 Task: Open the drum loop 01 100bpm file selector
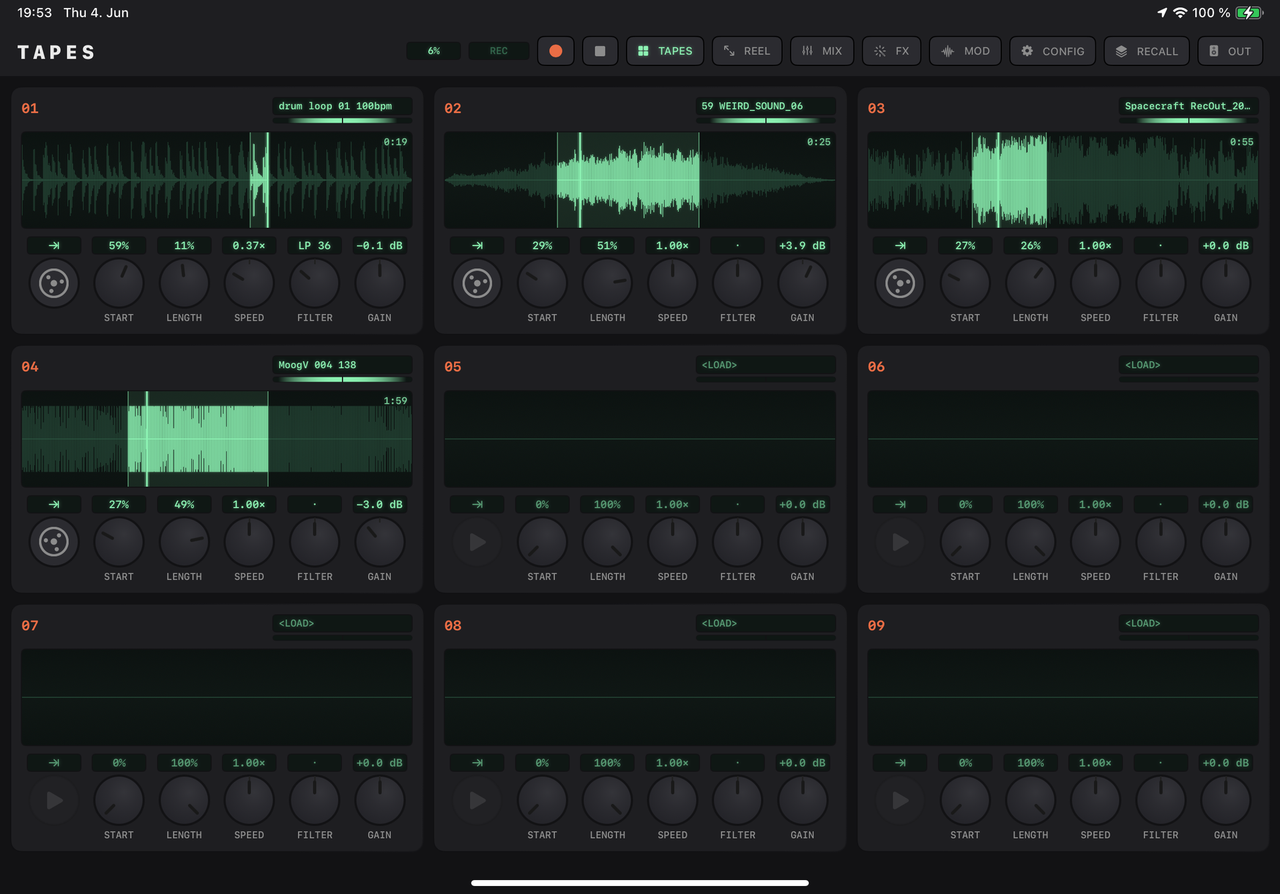342,106
